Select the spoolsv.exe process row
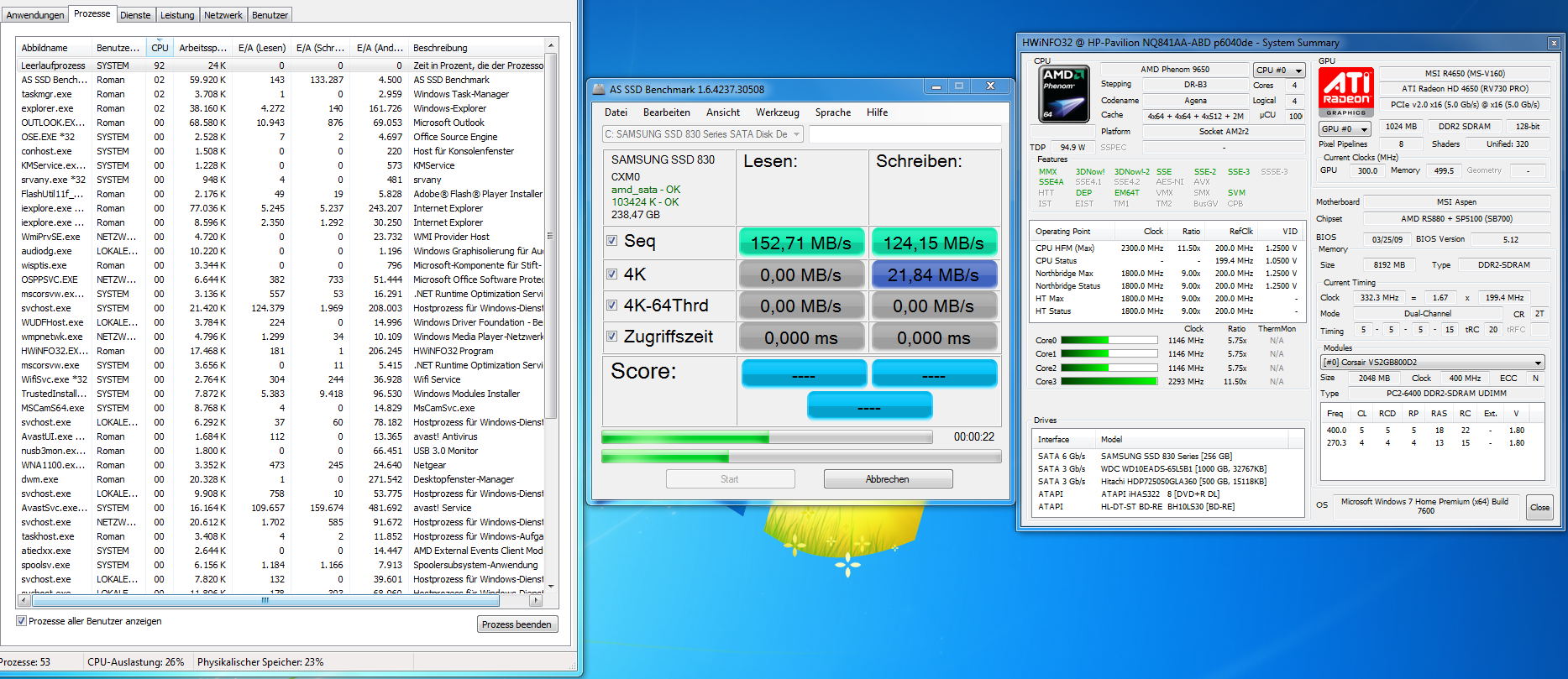Viewport: 1568px width, 679px height. [281, 565]
